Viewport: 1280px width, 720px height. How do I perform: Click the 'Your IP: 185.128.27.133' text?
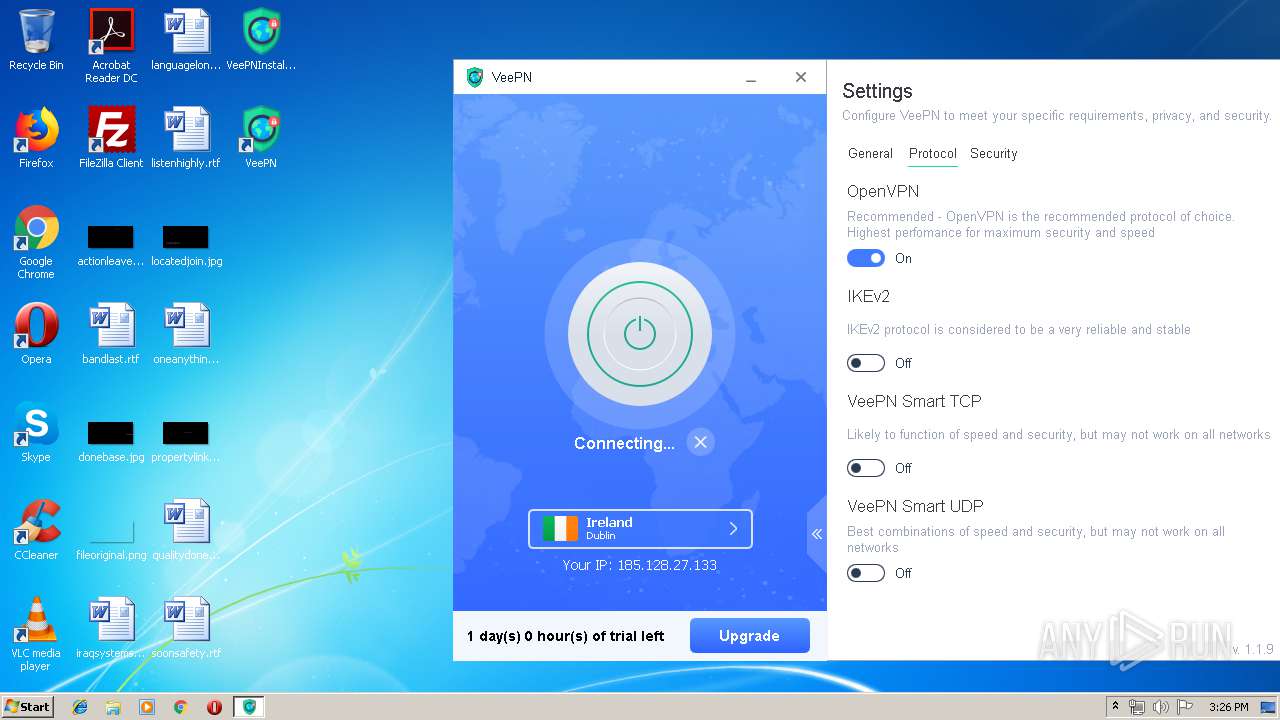pyautogui.click(x=640, y=565)
